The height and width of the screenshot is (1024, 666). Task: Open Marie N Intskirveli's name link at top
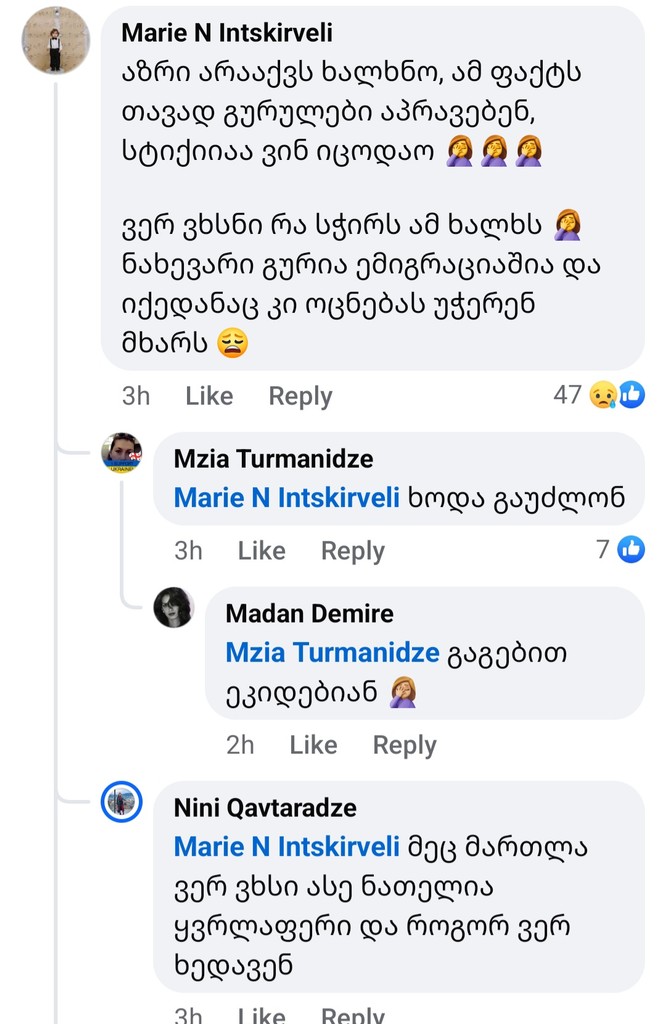[x=227, y=33]
